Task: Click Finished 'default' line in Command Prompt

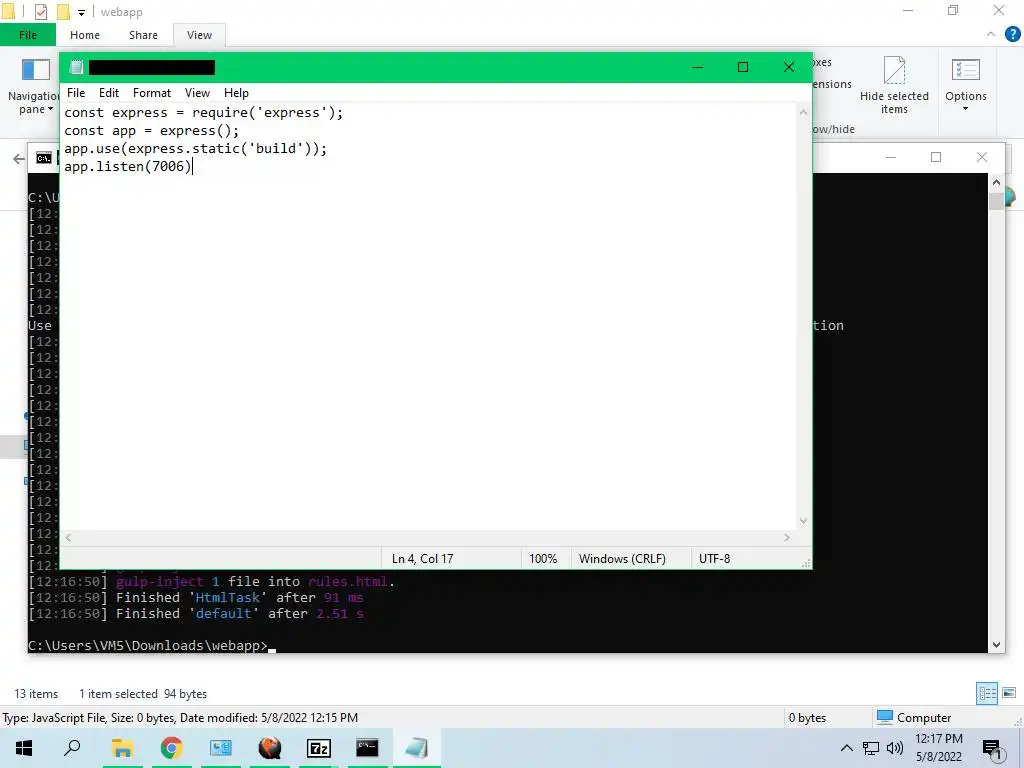Action: click(x=196, y=613)
